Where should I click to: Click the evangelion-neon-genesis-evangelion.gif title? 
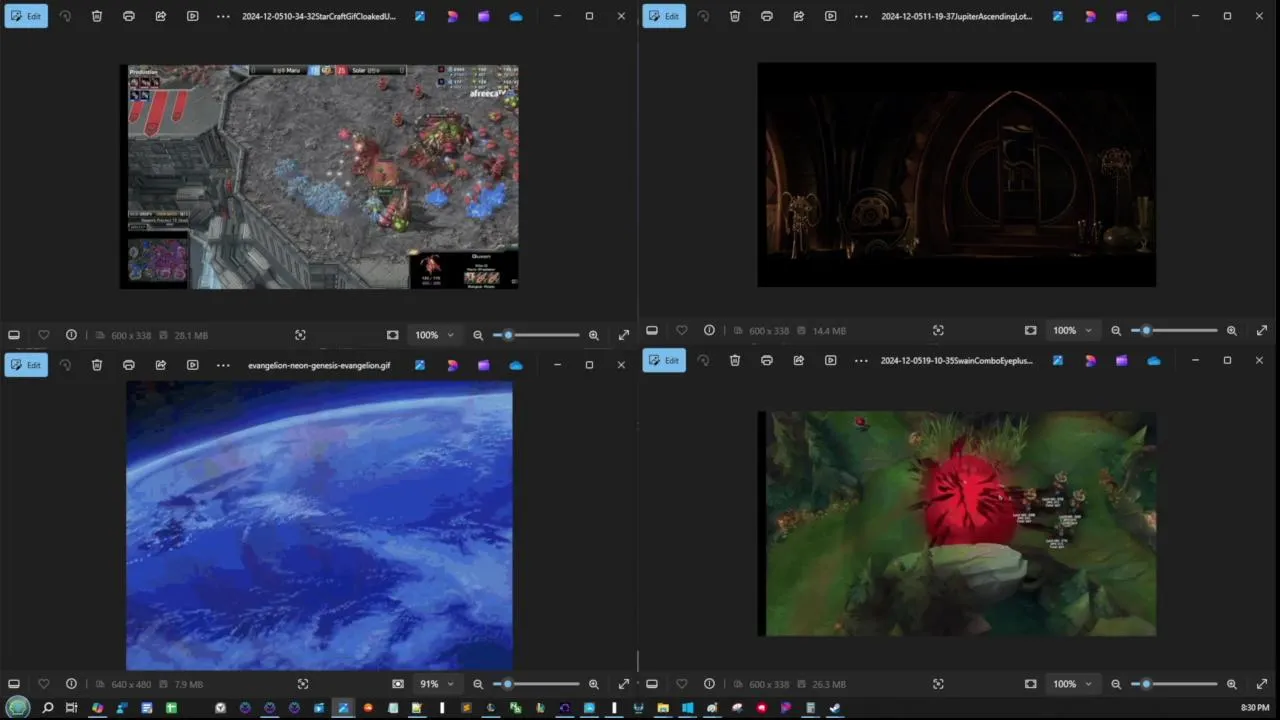[319, 365]
